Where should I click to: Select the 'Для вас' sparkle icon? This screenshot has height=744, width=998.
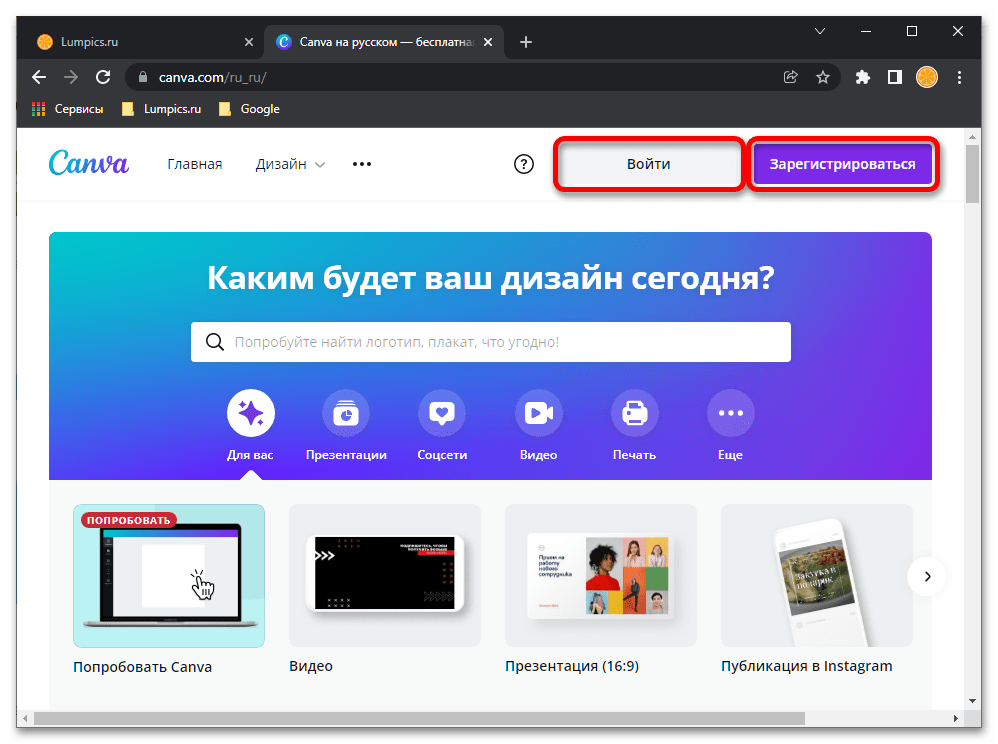point(250,413)
